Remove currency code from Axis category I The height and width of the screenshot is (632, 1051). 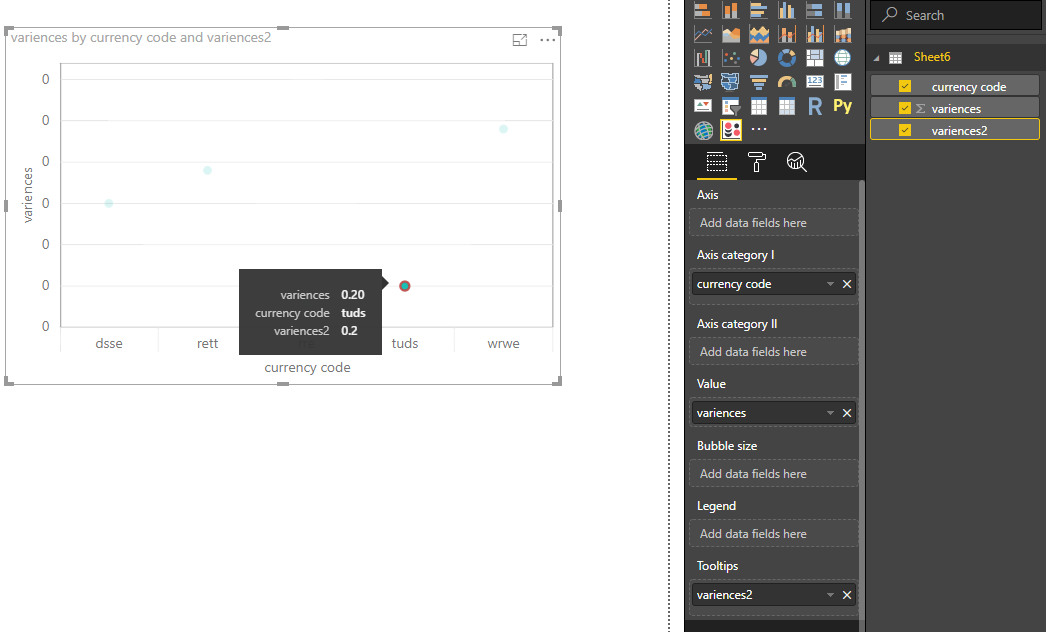pos(847,284)
